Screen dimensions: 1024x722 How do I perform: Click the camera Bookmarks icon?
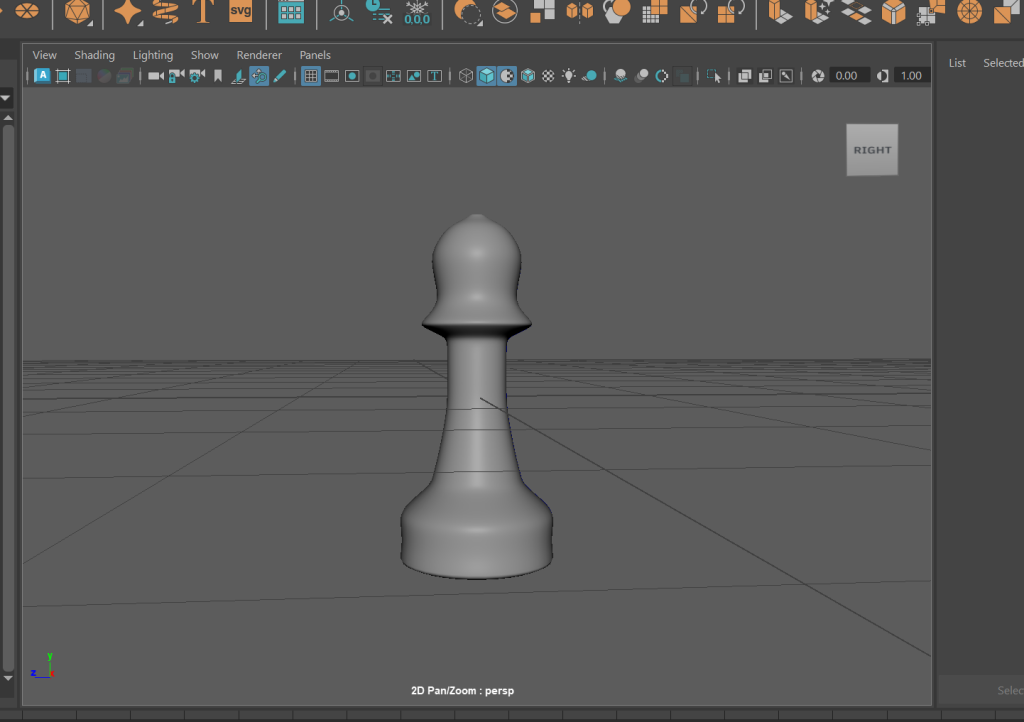(218, 76)
